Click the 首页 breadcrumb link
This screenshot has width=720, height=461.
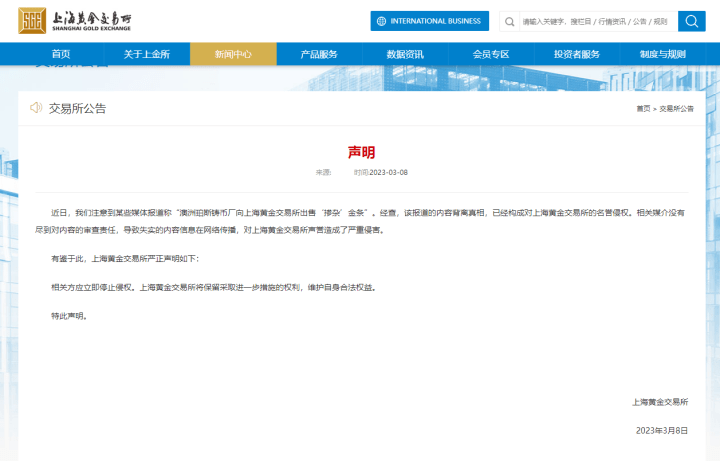(642, 108)
